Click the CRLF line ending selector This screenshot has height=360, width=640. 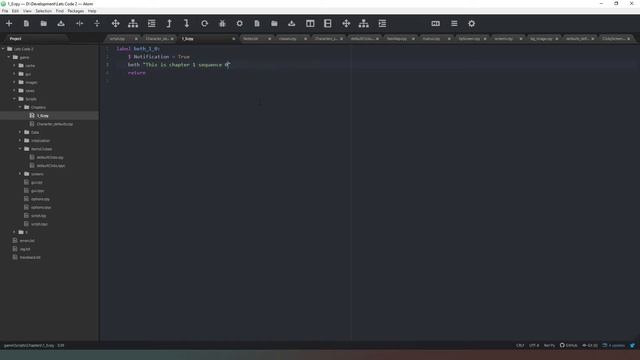point(520,346)
